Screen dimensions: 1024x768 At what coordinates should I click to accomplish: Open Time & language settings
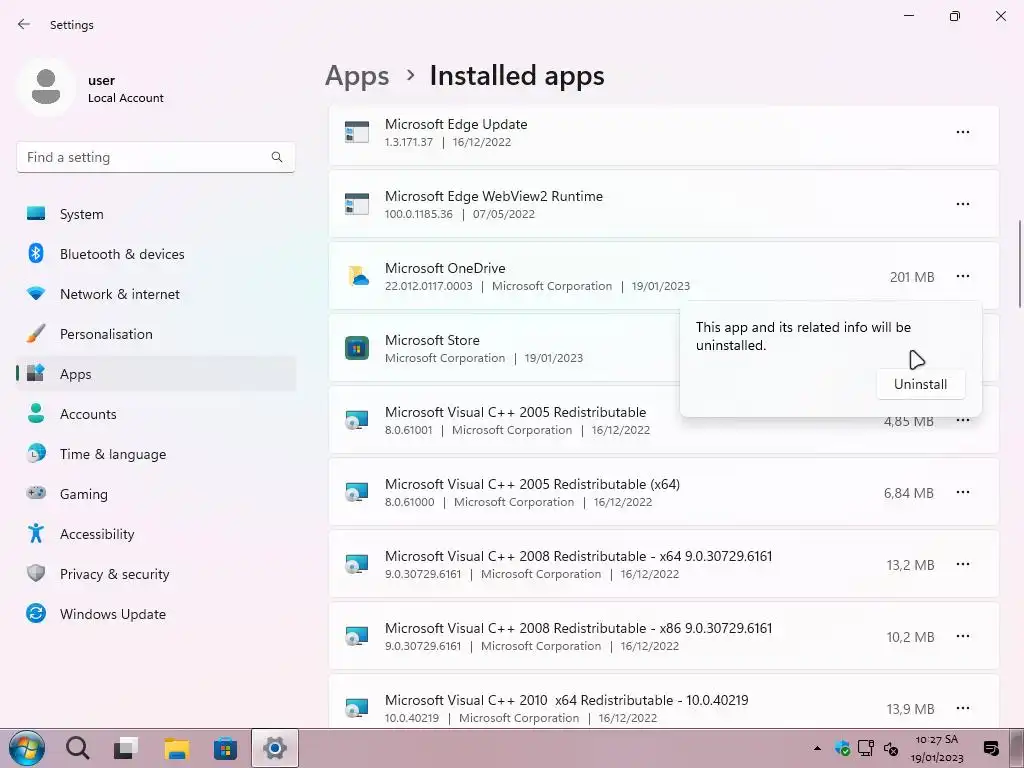(x=156, y=454)
